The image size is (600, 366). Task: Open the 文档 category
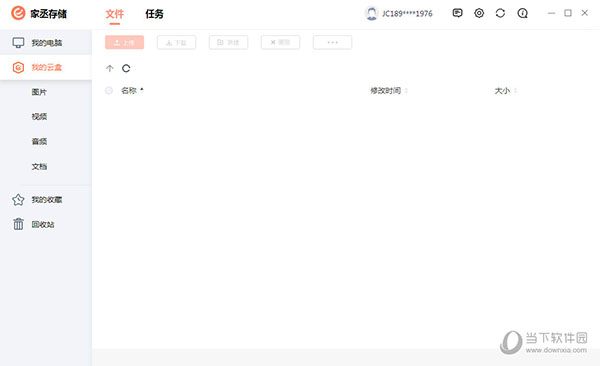[39, 166]
